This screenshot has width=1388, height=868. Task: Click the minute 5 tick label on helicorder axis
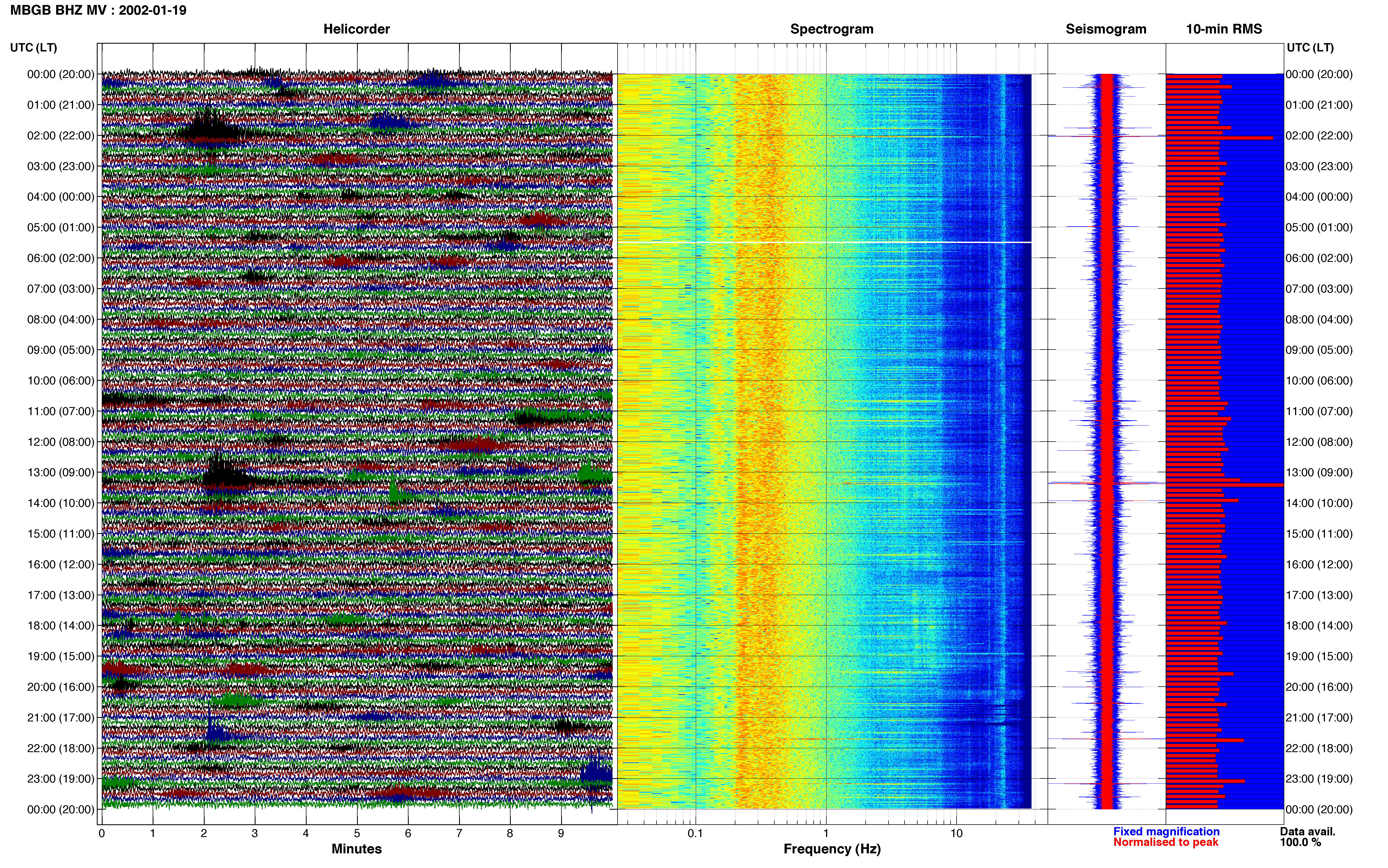point(357,833)
